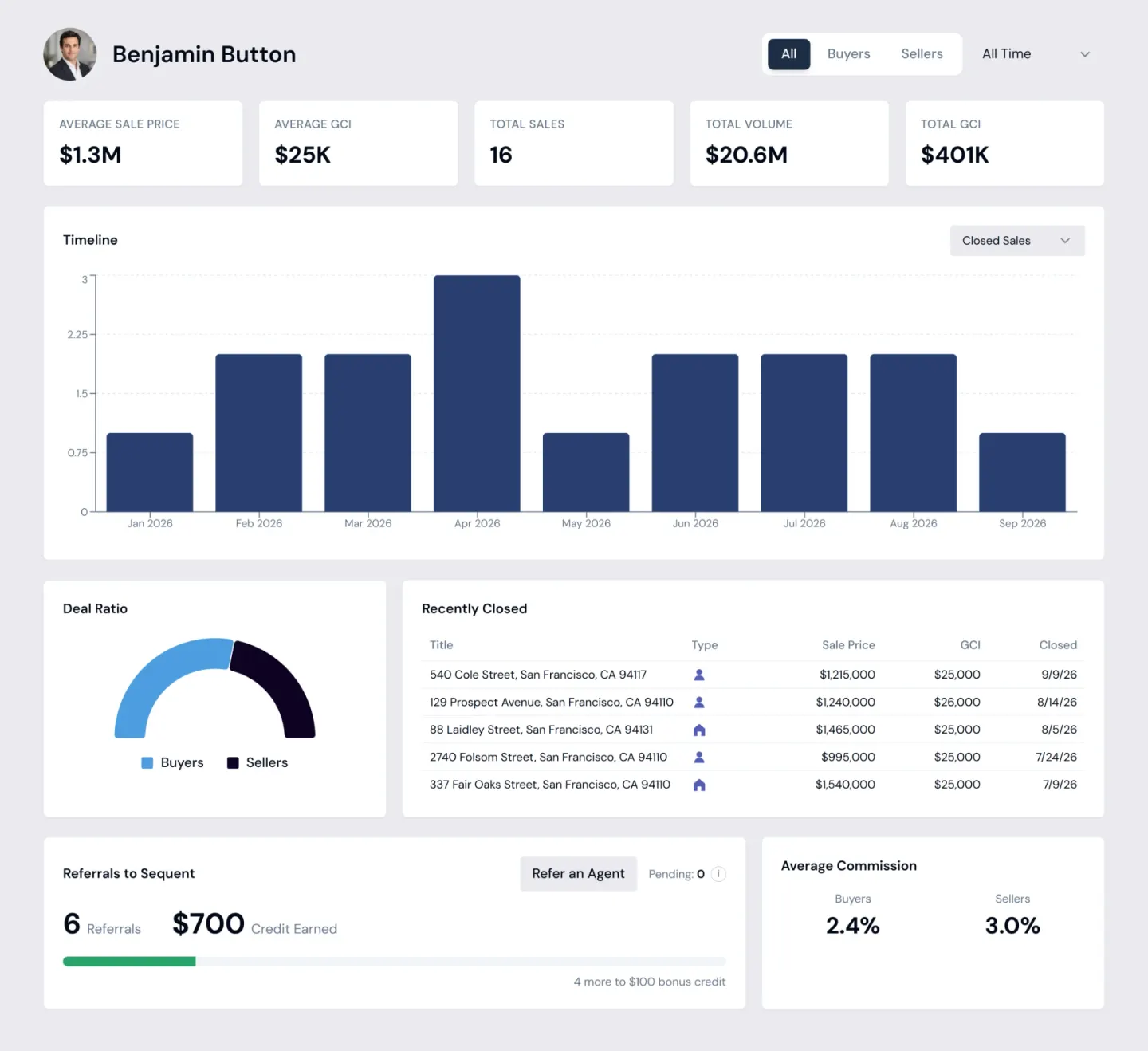The height and width of the screenshot is (1051, 1148).
Task: Click the Refer an Agent button
Action: [579, 874]
